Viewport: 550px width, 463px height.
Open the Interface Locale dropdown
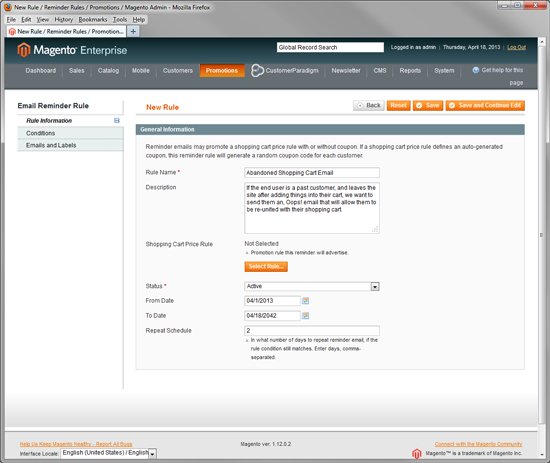[152, 454]
